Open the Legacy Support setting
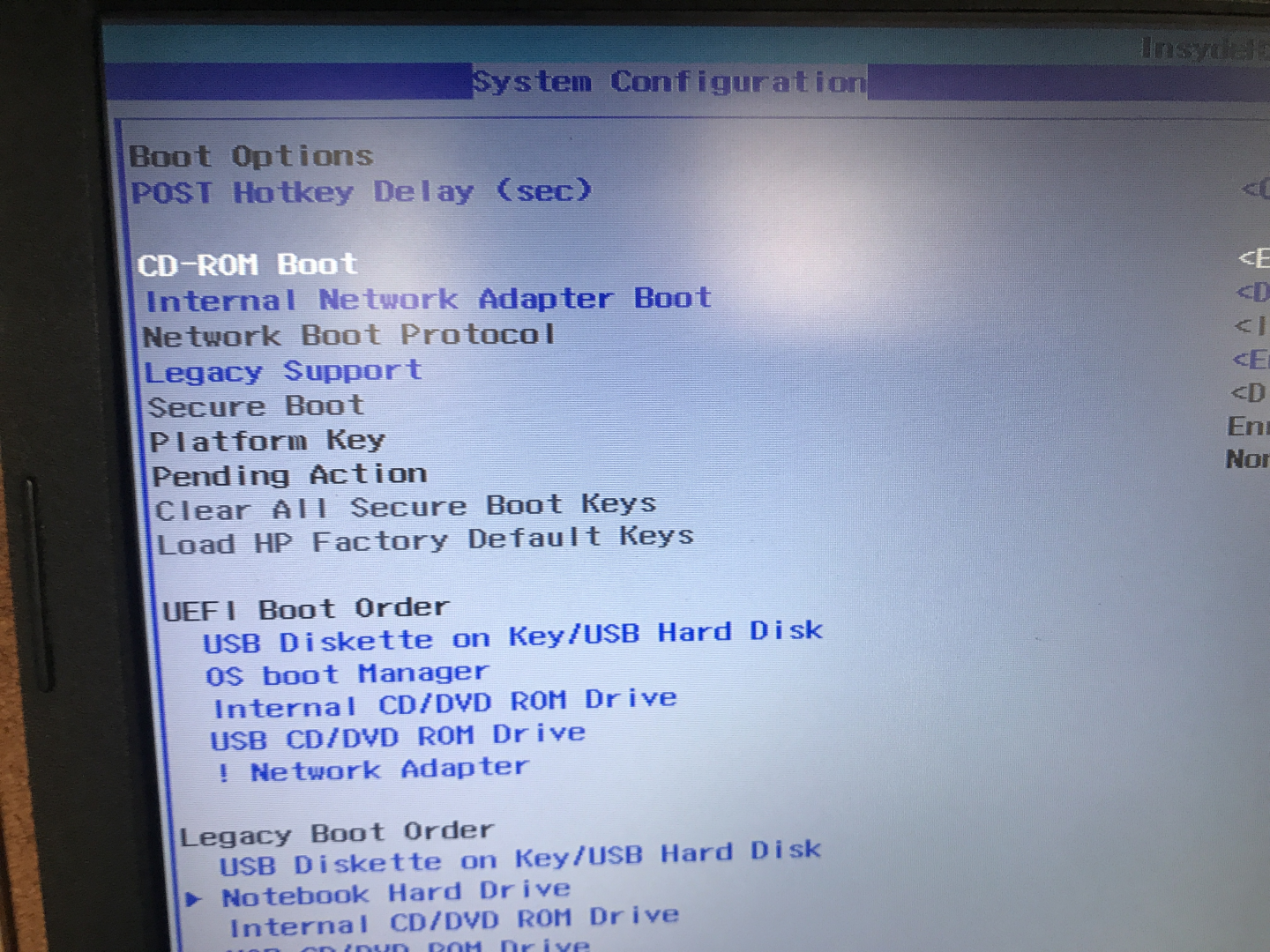Image resolution: width=1270 pixels, height=952 pixels. click(283, 372)
